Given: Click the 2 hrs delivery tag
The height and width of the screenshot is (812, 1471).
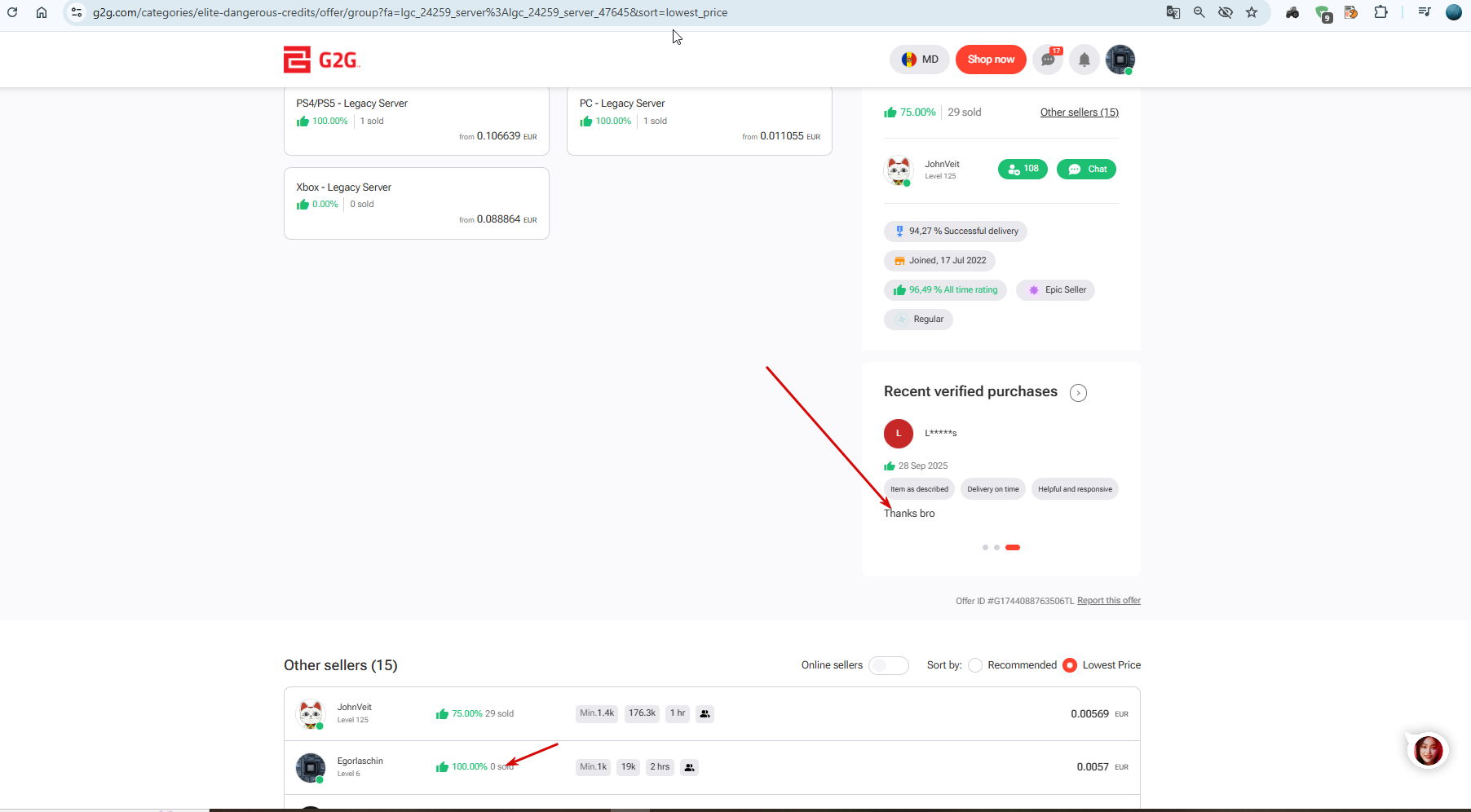Looking at the screenshot, I should pos(660,767).
